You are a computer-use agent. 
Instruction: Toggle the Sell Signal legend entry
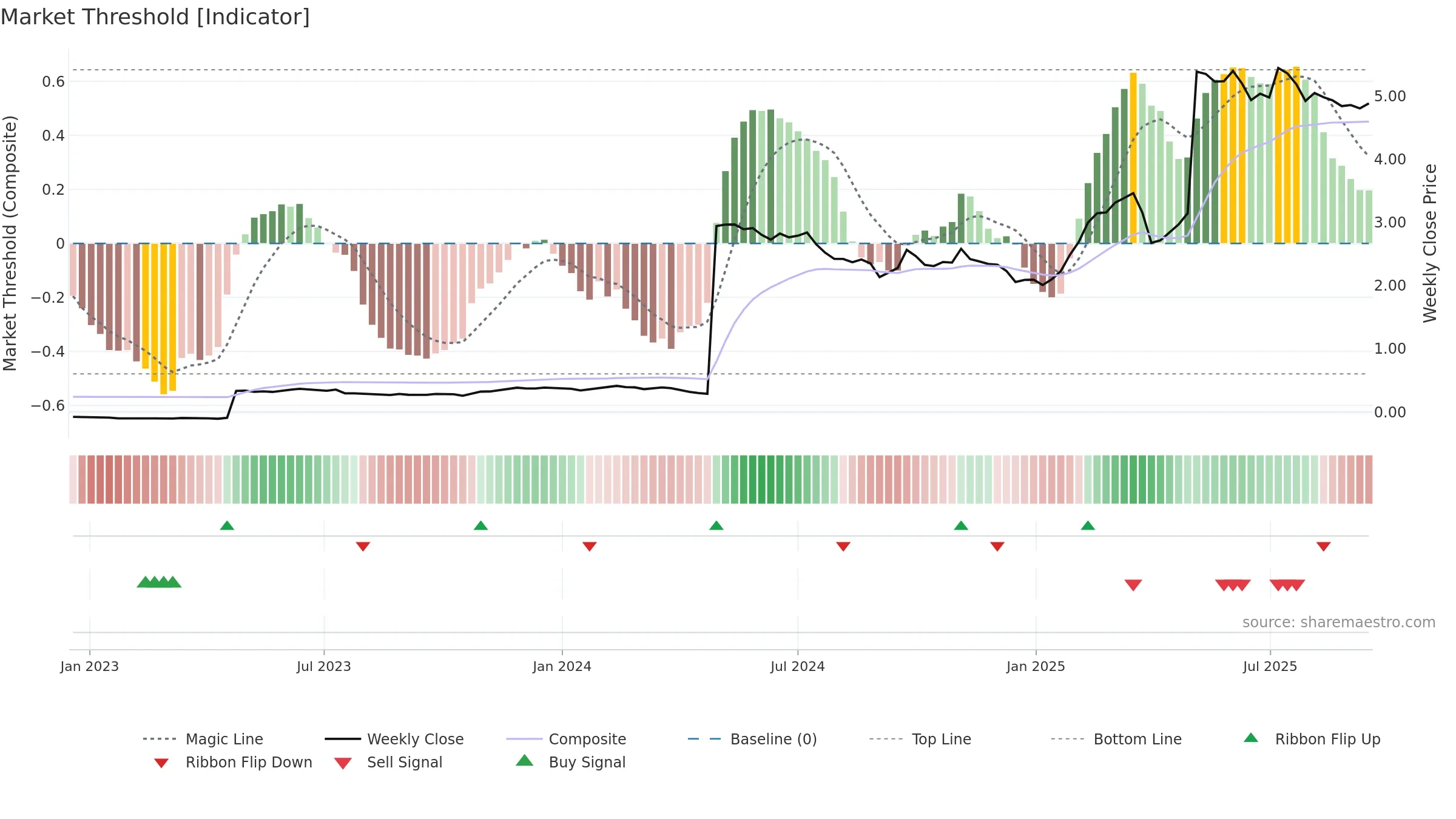click(x=388, y=762)
